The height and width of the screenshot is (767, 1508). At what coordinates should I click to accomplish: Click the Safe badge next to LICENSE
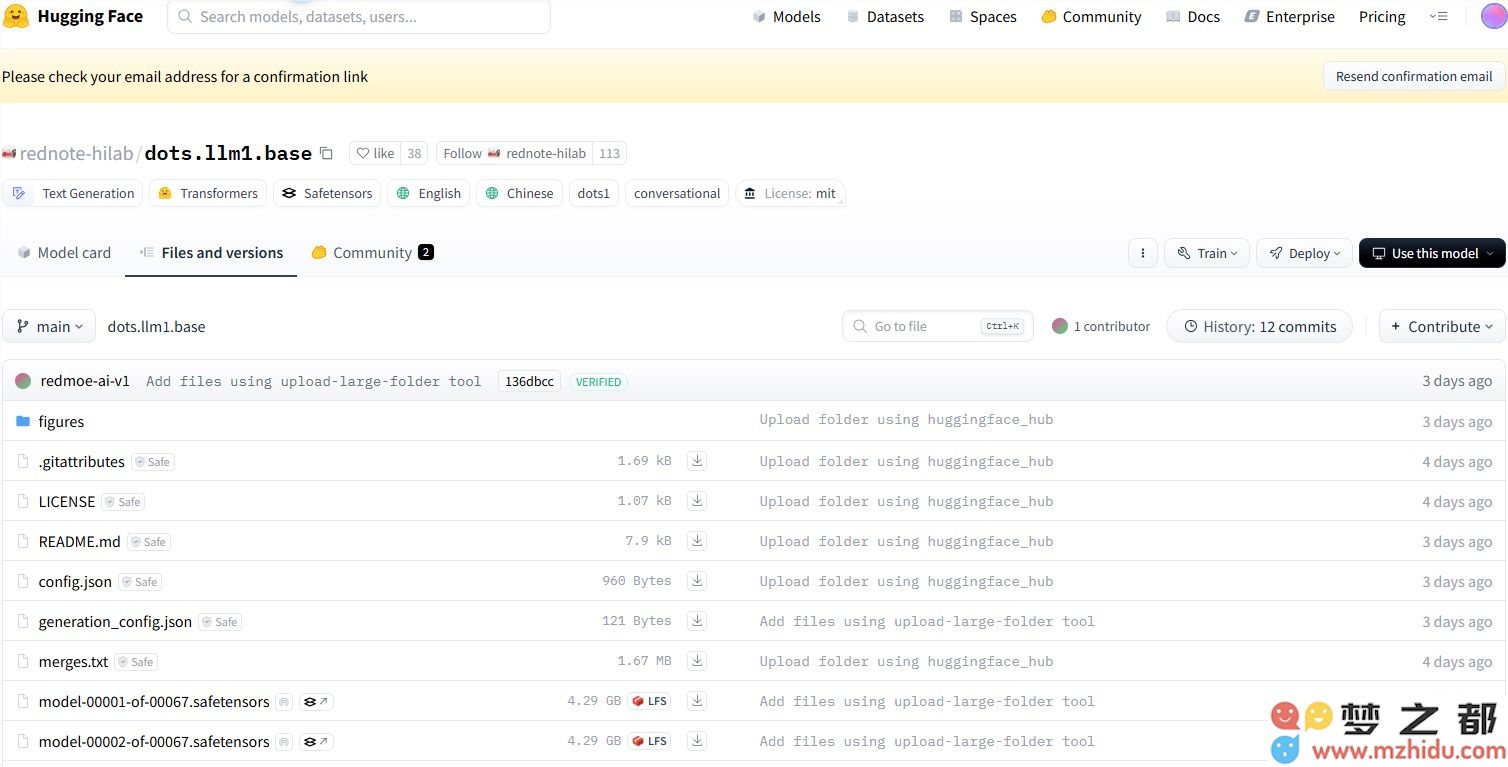(124, 502)
